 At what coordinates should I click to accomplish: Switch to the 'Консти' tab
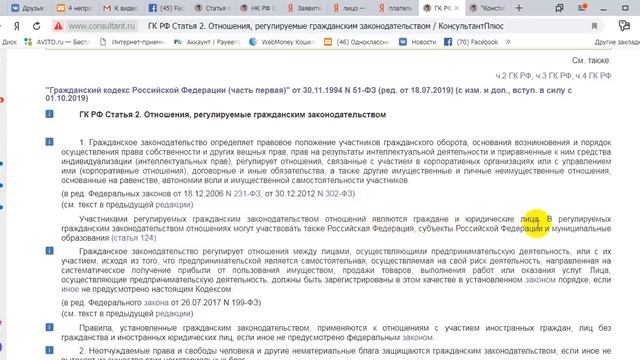pos(487,8)
